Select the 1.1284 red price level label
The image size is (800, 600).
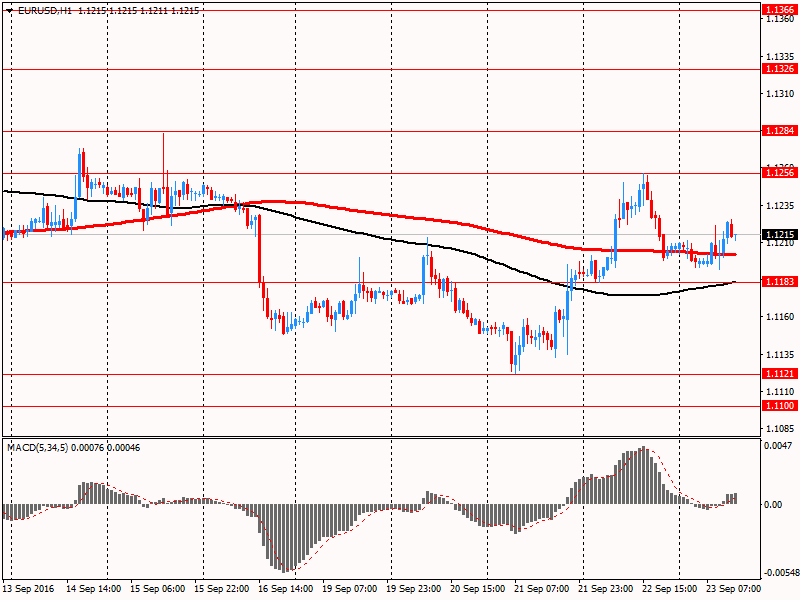(x=780, y=131)
